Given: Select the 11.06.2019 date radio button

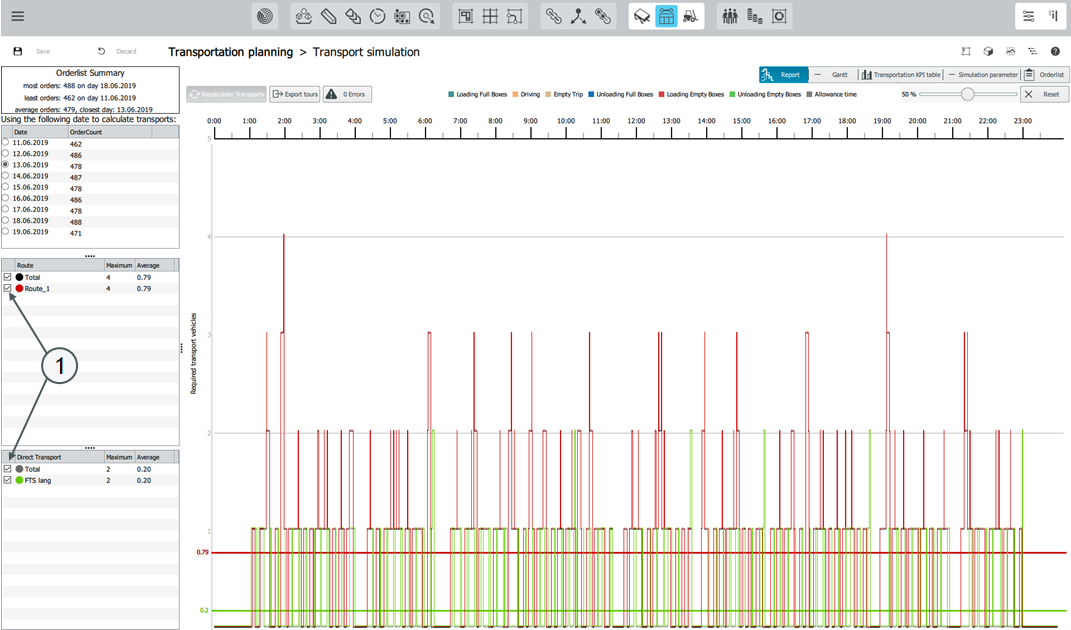Looking at the screenshot, I should click(5, 143).
